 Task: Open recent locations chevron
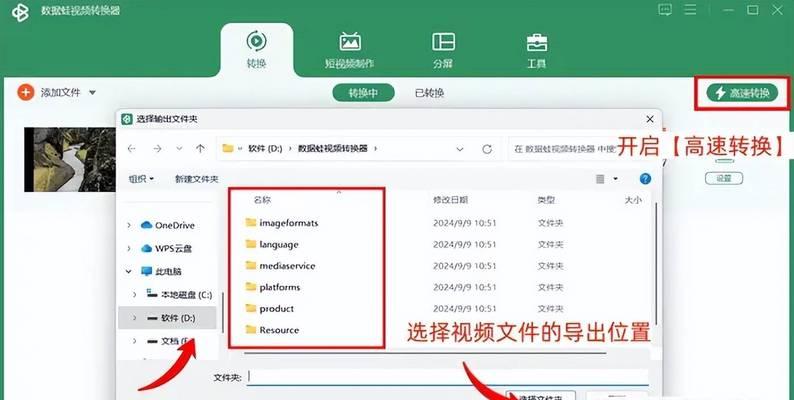tap(179, 148)
